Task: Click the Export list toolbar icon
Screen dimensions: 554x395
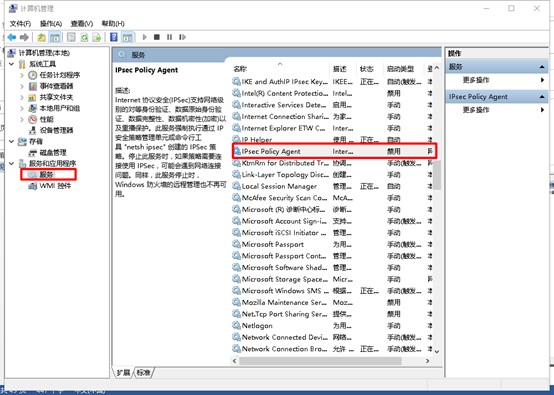Action: [x=97, y=37]
